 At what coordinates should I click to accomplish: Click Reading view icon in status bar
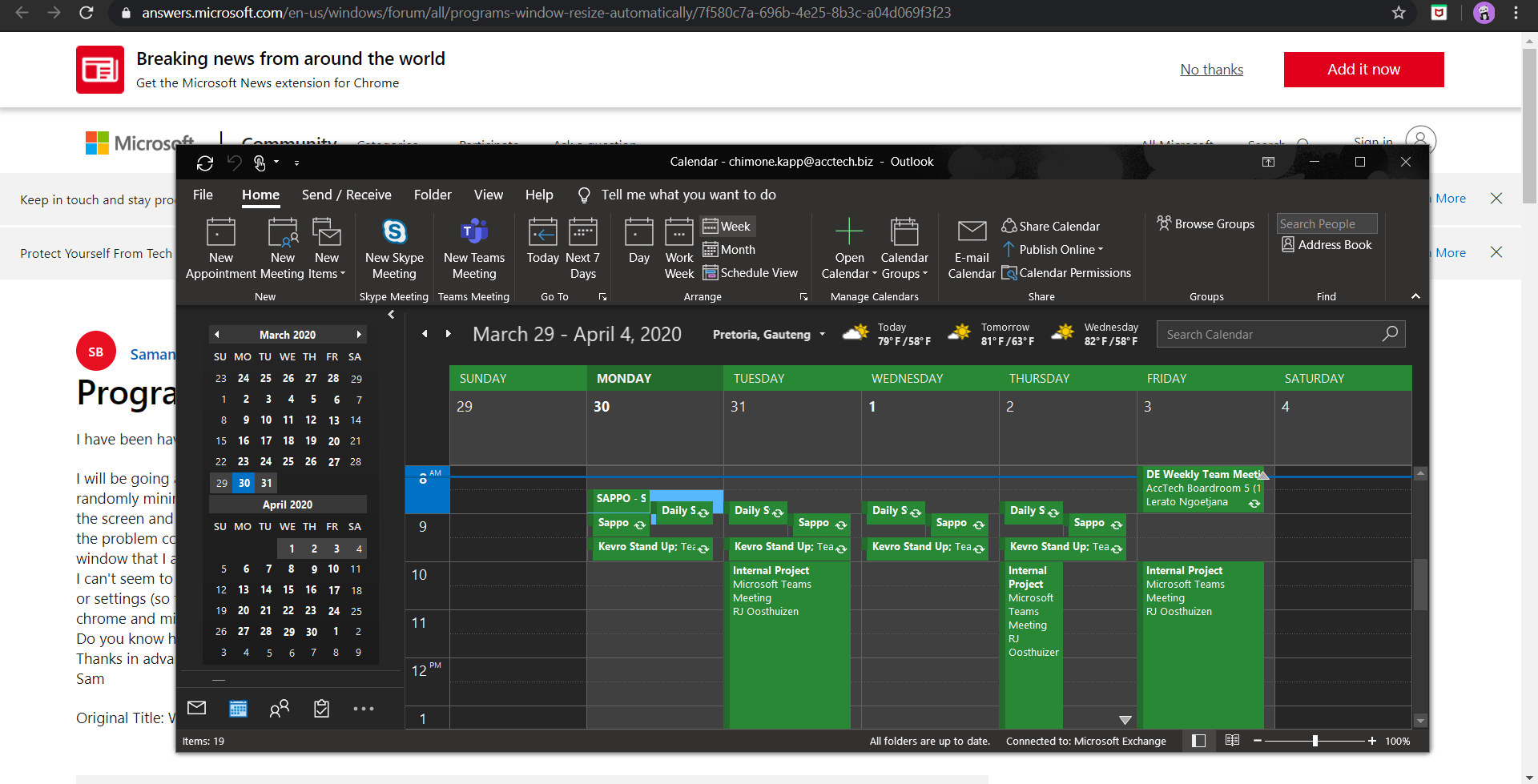(1232, 741)
